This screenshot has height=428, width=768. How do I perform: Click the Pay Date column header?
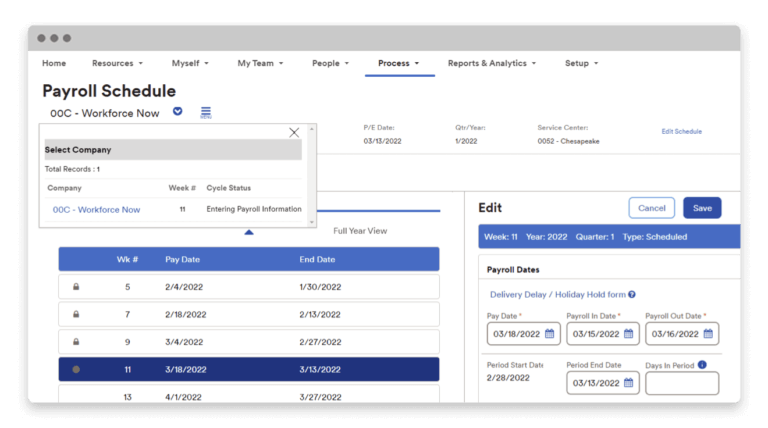tap(182, 260)
